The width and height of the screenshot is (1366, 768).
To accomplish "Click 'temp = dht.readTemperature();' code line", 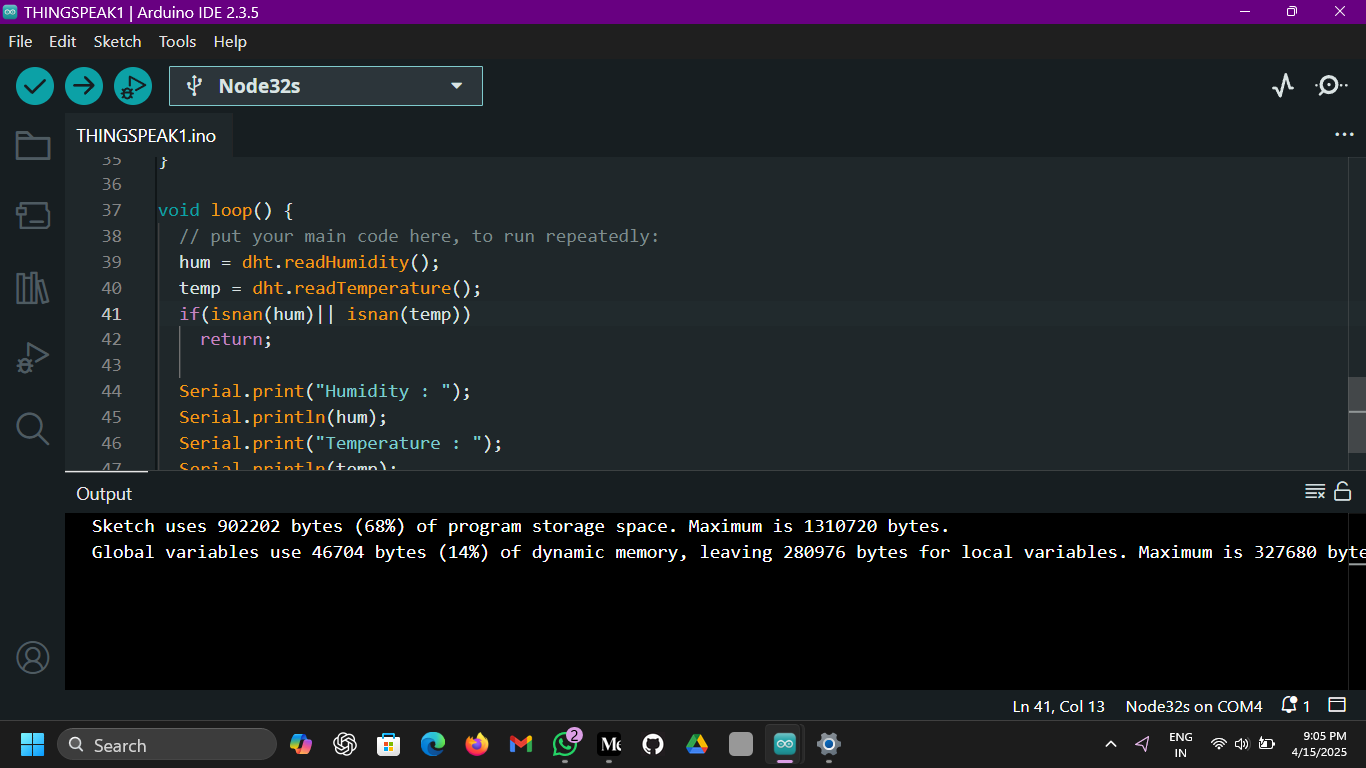I will pos(330,288).
